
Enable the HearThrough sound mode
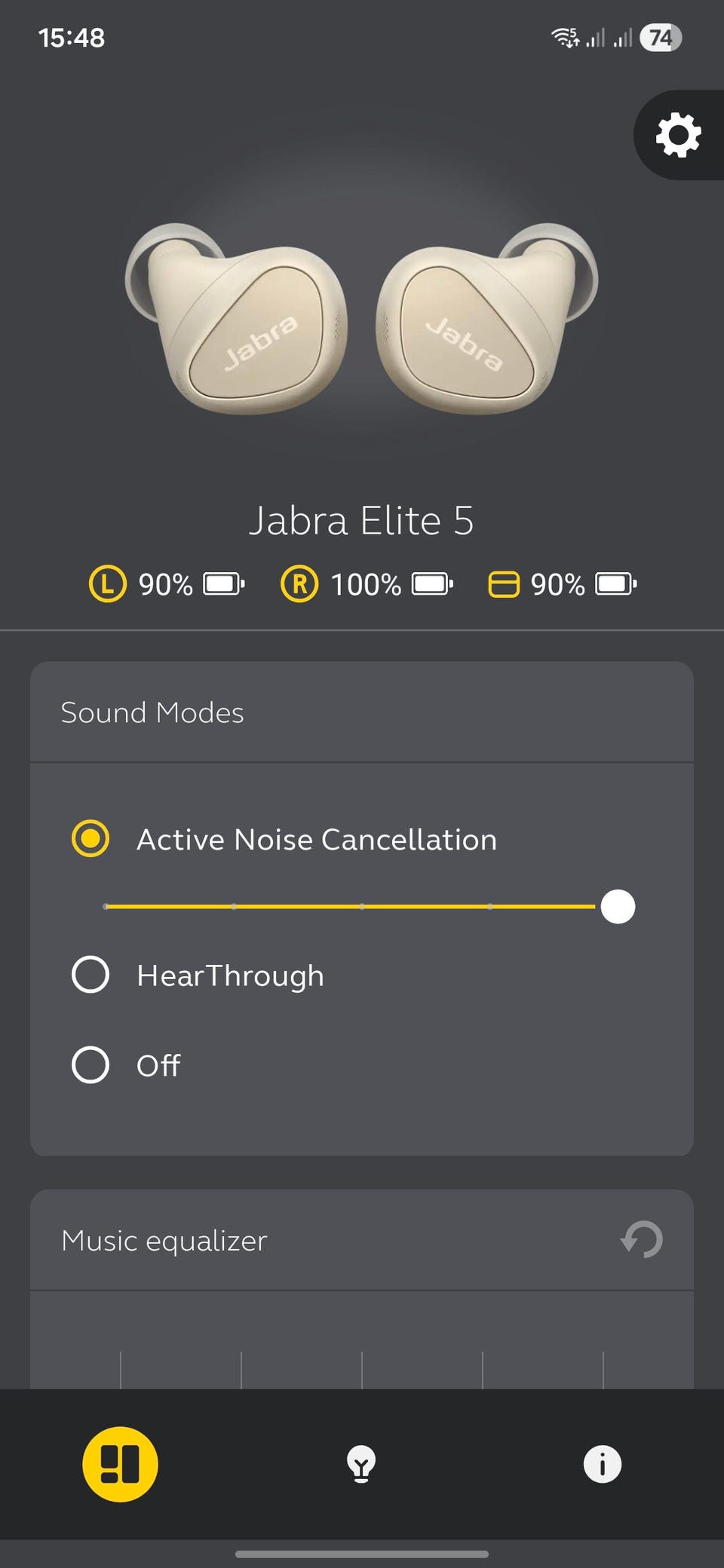(x=90, y=975)
